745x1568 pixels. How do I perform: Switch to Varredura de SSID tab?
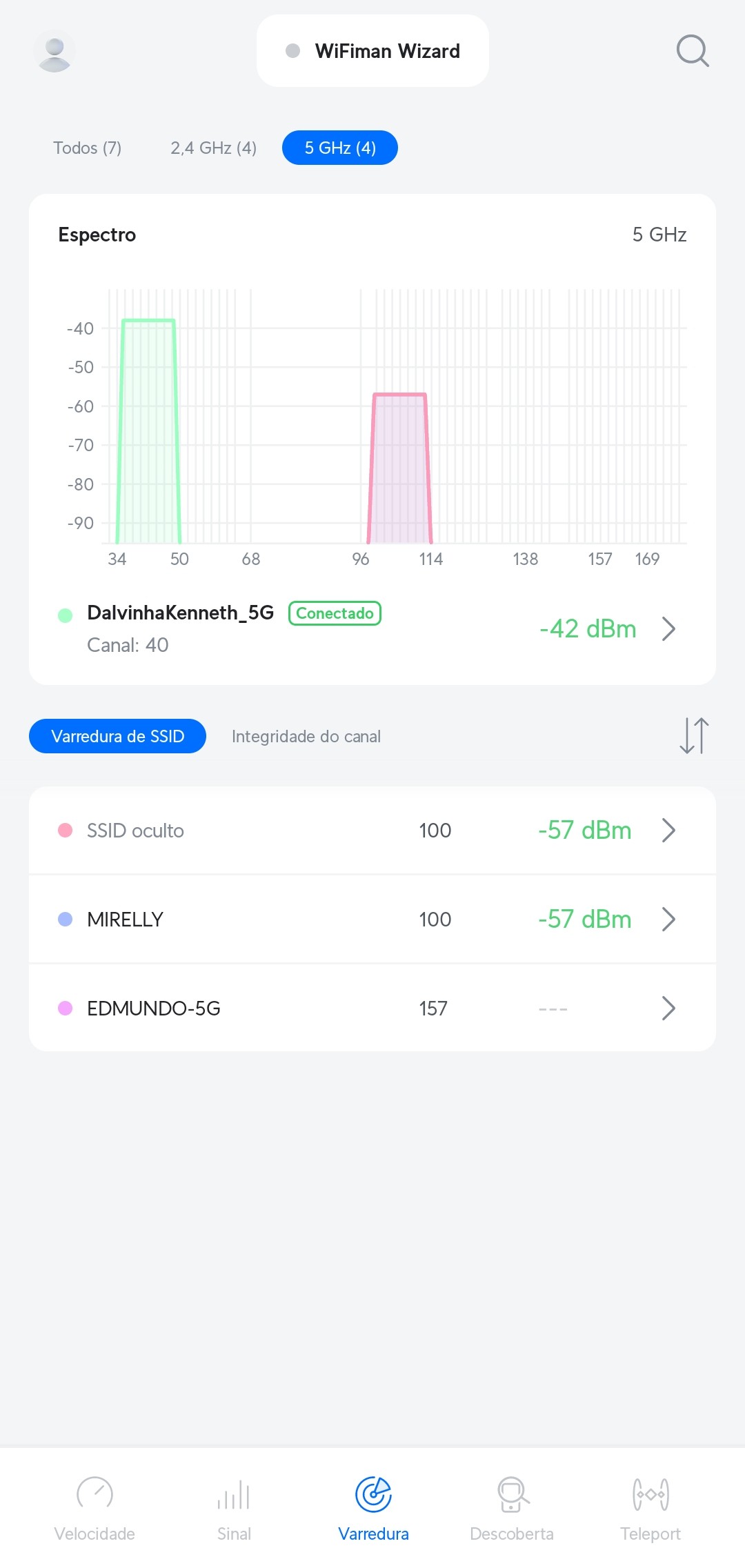pos(117,736)
